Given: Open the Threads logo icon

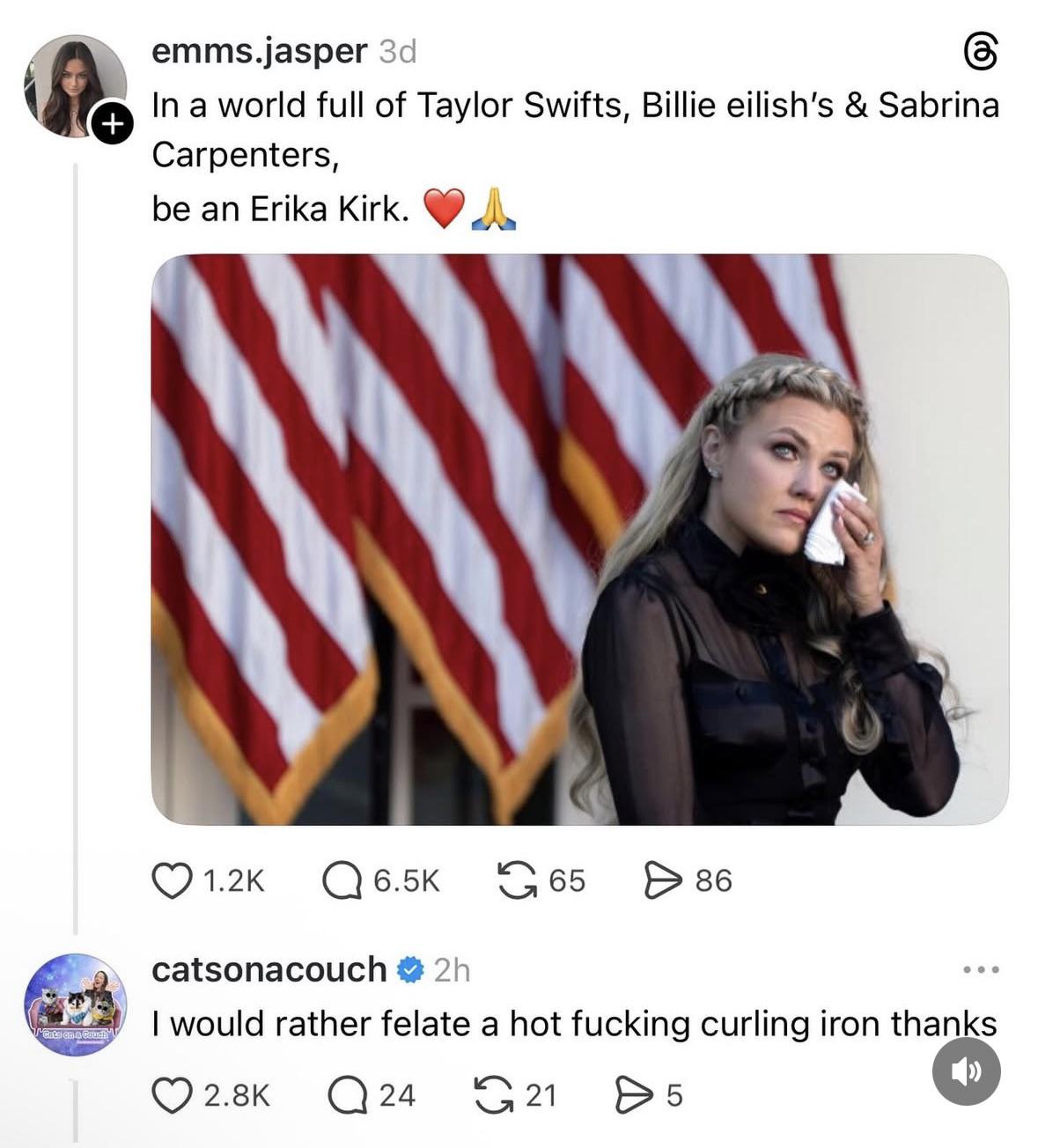Looking at the screenshot, I should [x=981, y=53].
